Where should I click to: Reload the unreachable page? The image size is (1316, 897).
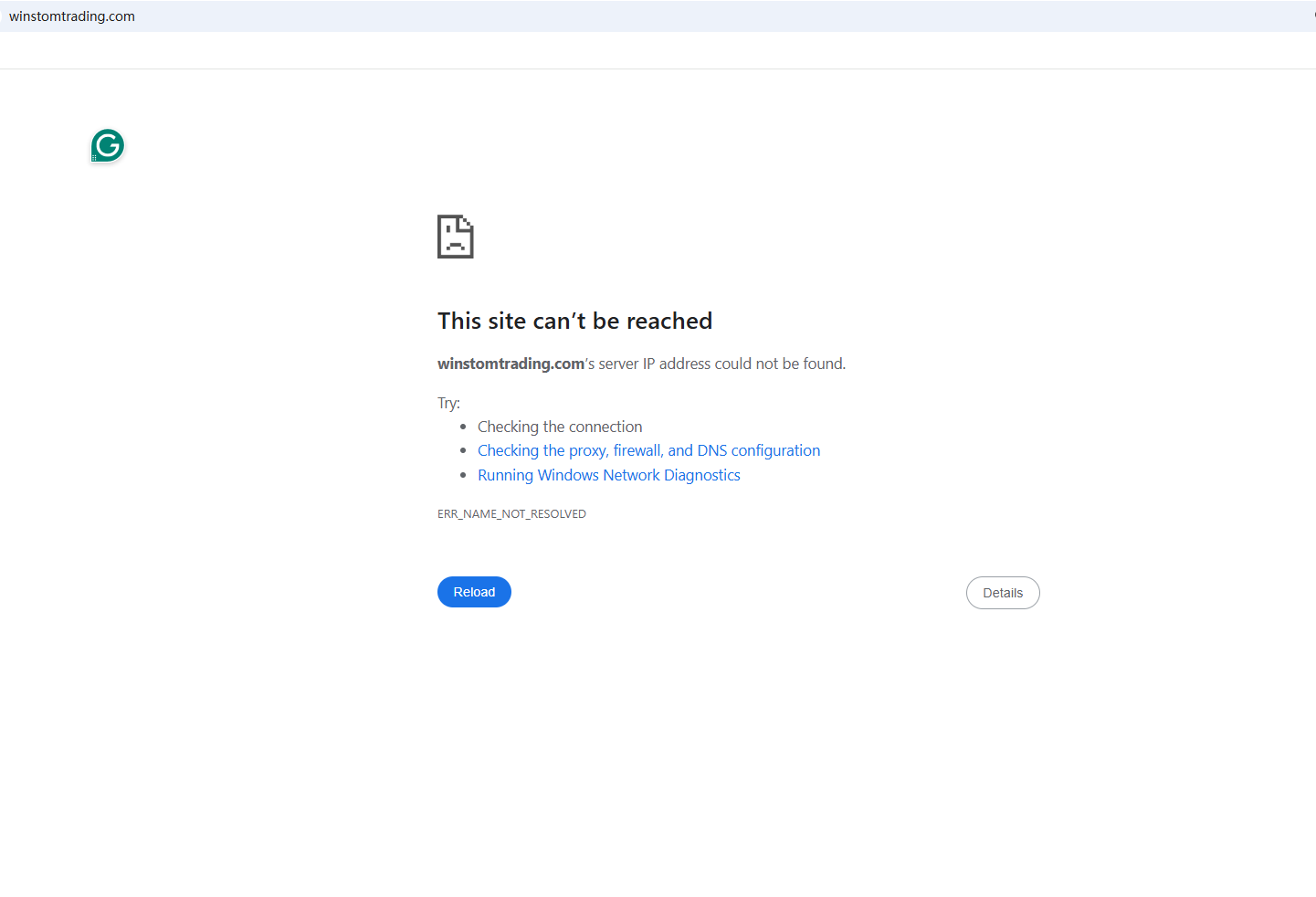[x=474, y=592]
